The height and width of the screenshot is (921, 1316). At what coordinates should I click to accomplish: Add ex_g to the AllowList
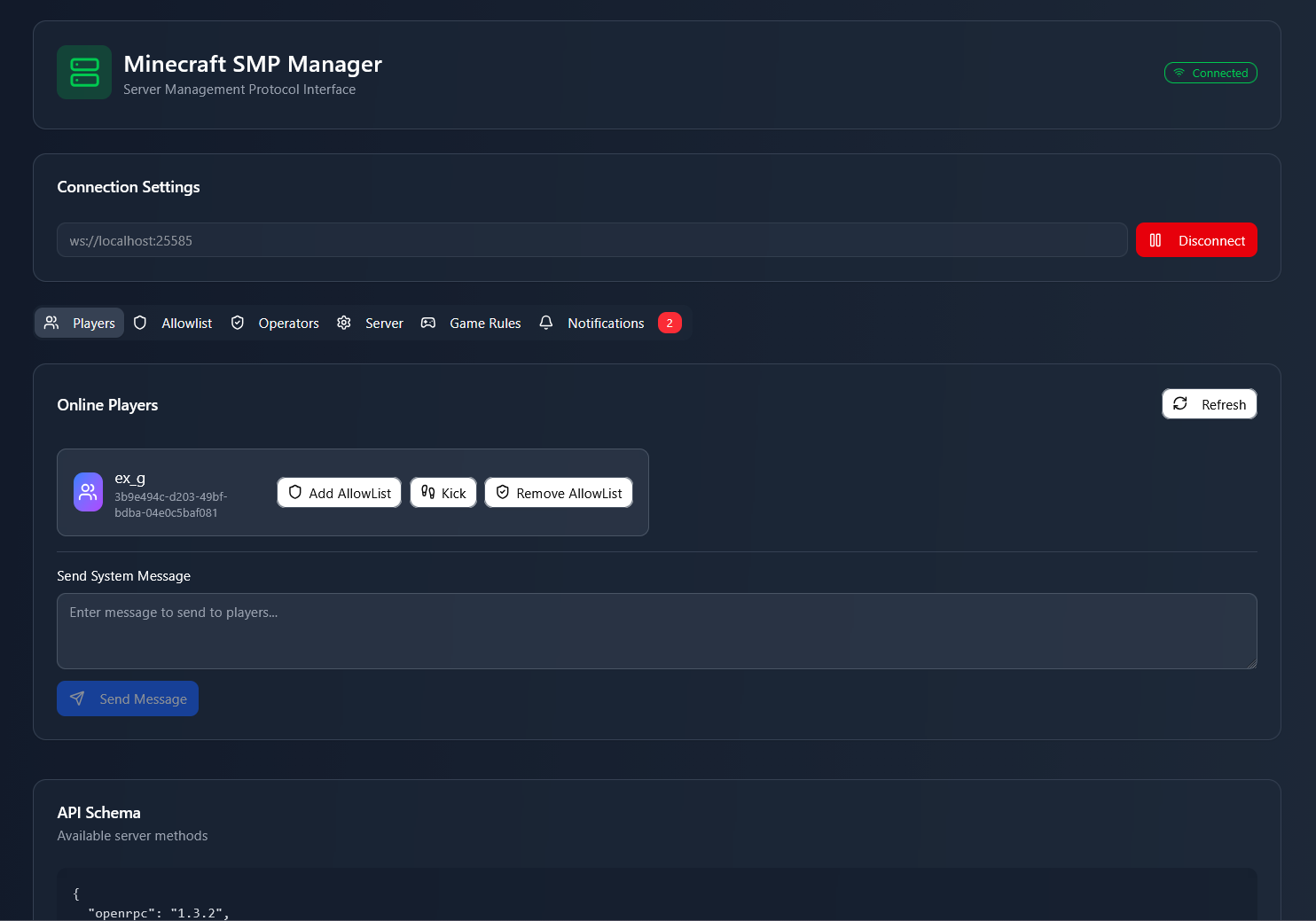(x=339, y=493)
